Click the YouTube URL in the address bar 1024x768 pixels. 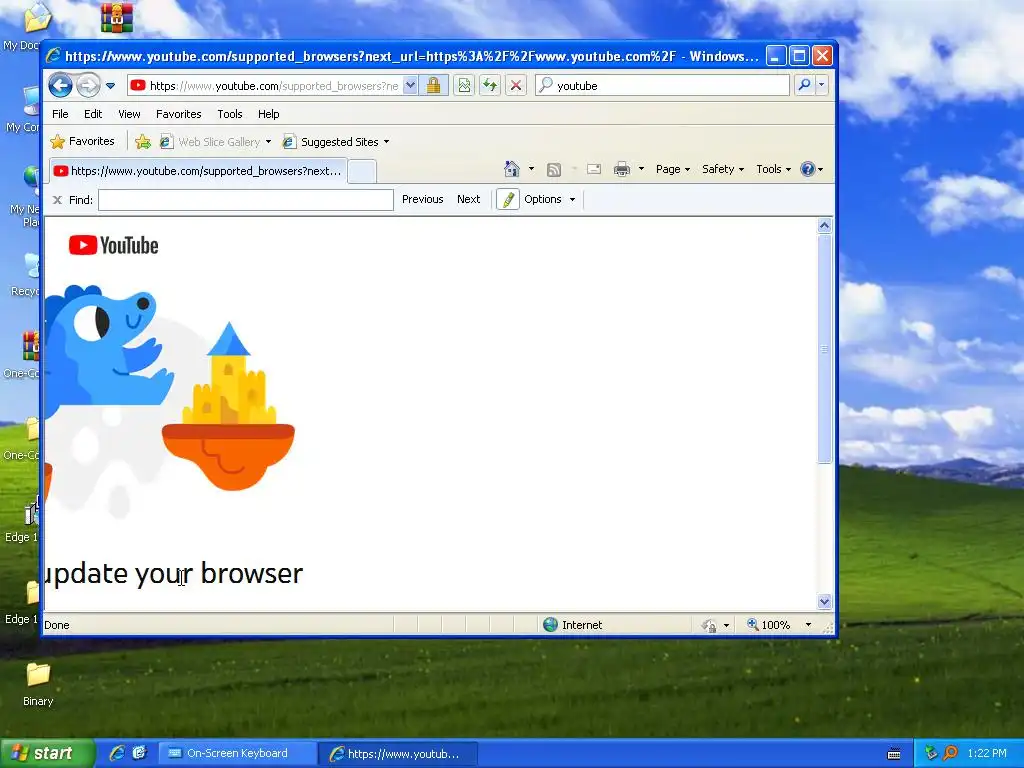274,86
